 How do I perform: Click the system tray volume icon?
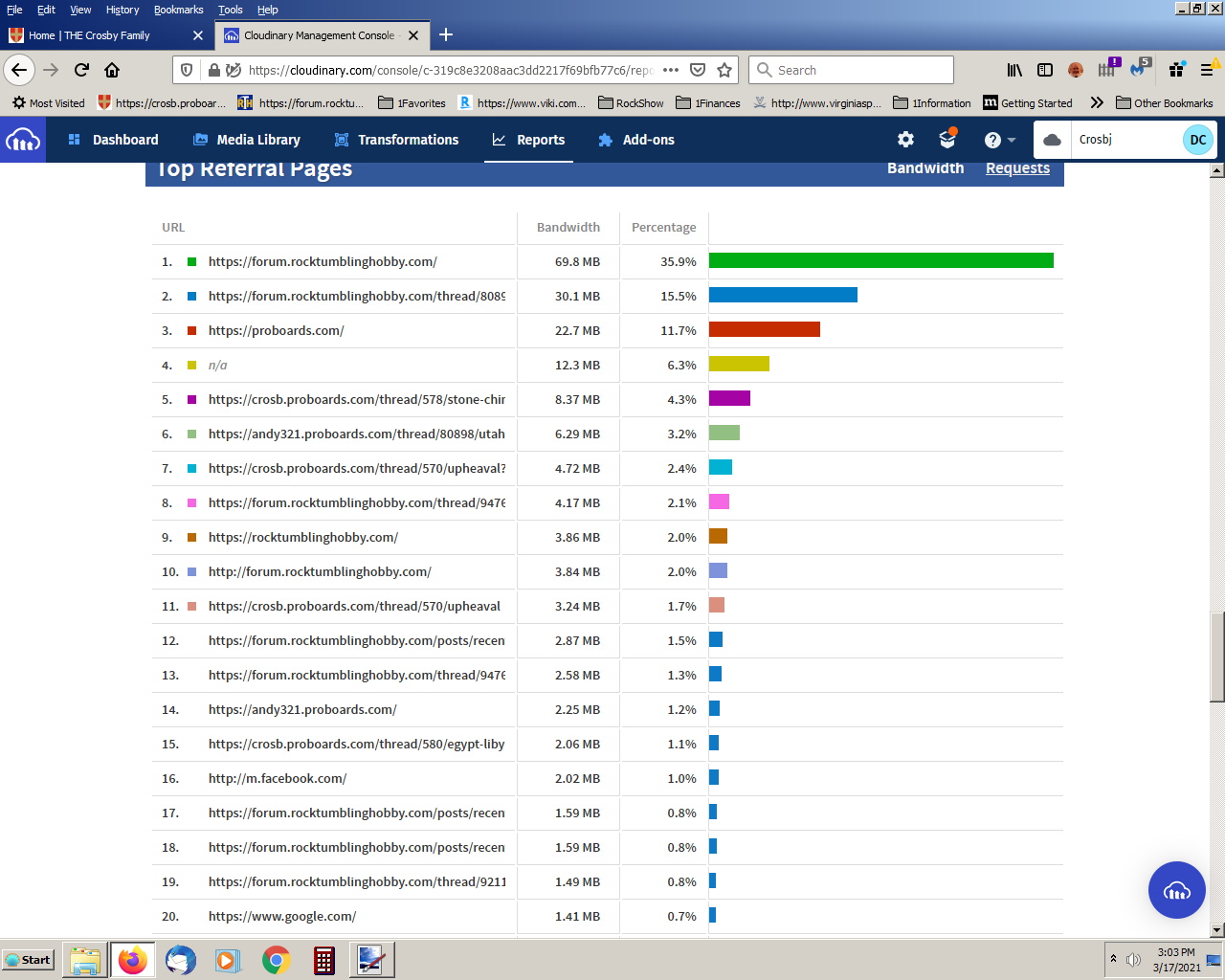click(x=1133, y=960)
